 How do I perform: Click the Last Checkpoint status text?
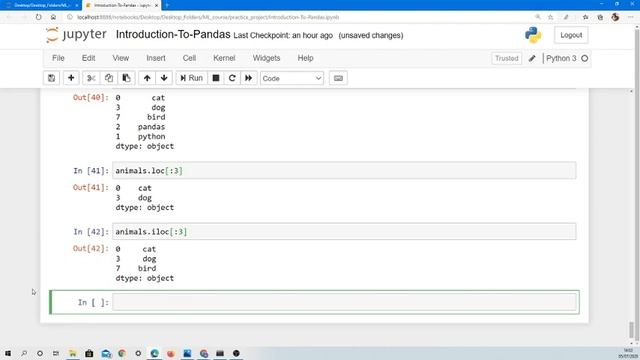coord(283,36)
